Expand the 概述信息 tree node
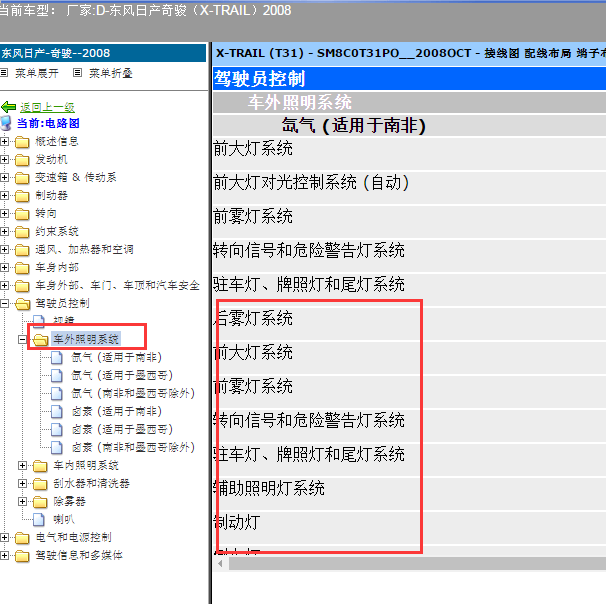This screenshot has height=604, width=606. pyautogui.click(x=4, y=141)
